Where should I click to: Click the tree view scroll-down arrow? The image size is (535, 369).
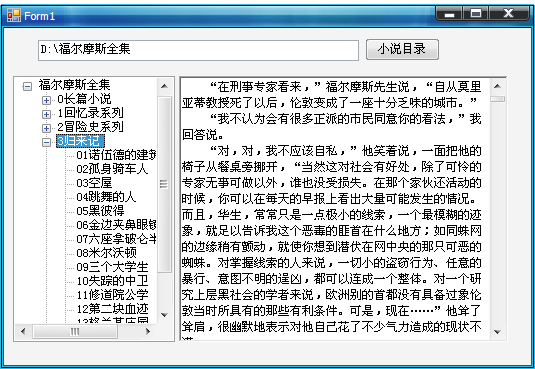point(164,315)
